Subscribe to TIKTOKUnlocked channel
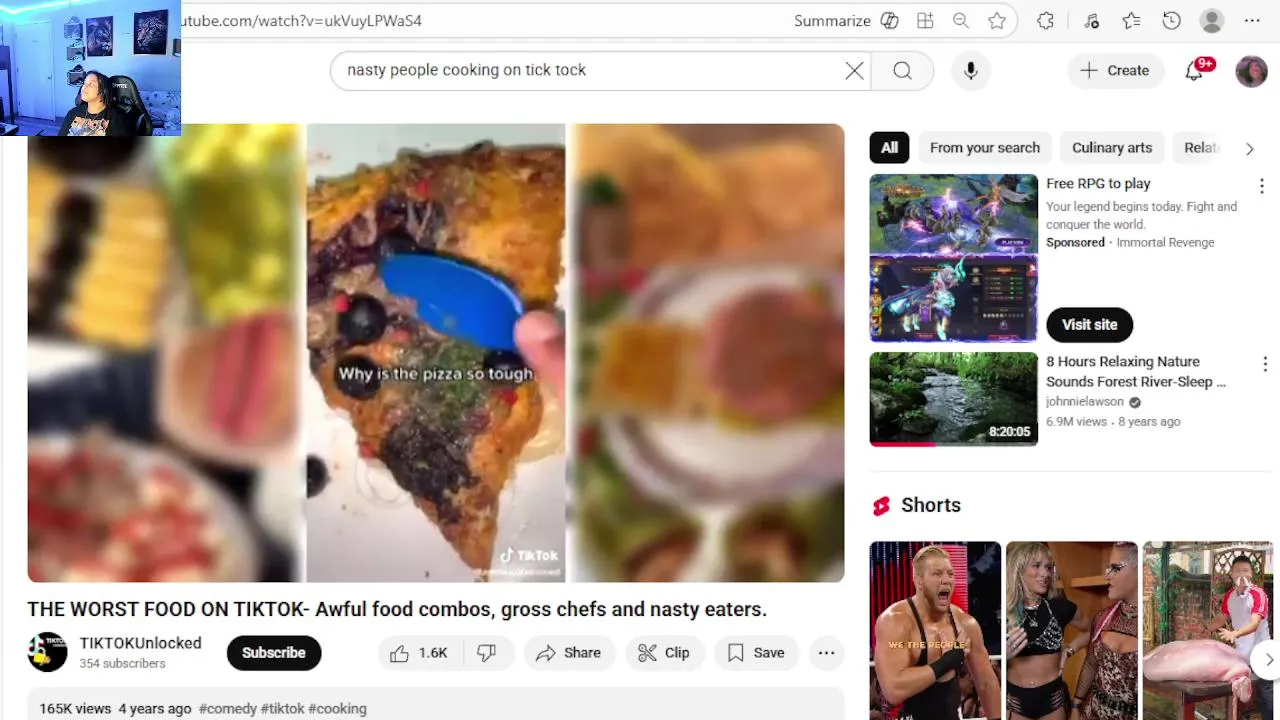 pyautogui.click(x=273, y=653)
